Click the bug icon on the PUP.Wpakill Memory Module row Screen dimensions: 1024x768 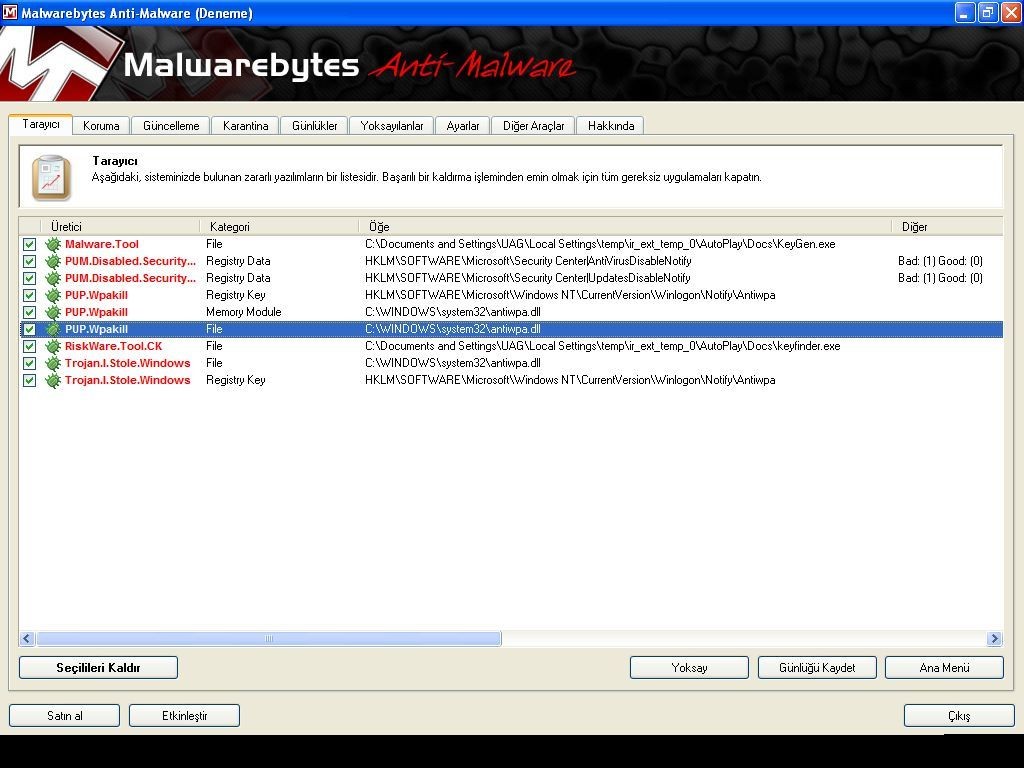point(52,312)
